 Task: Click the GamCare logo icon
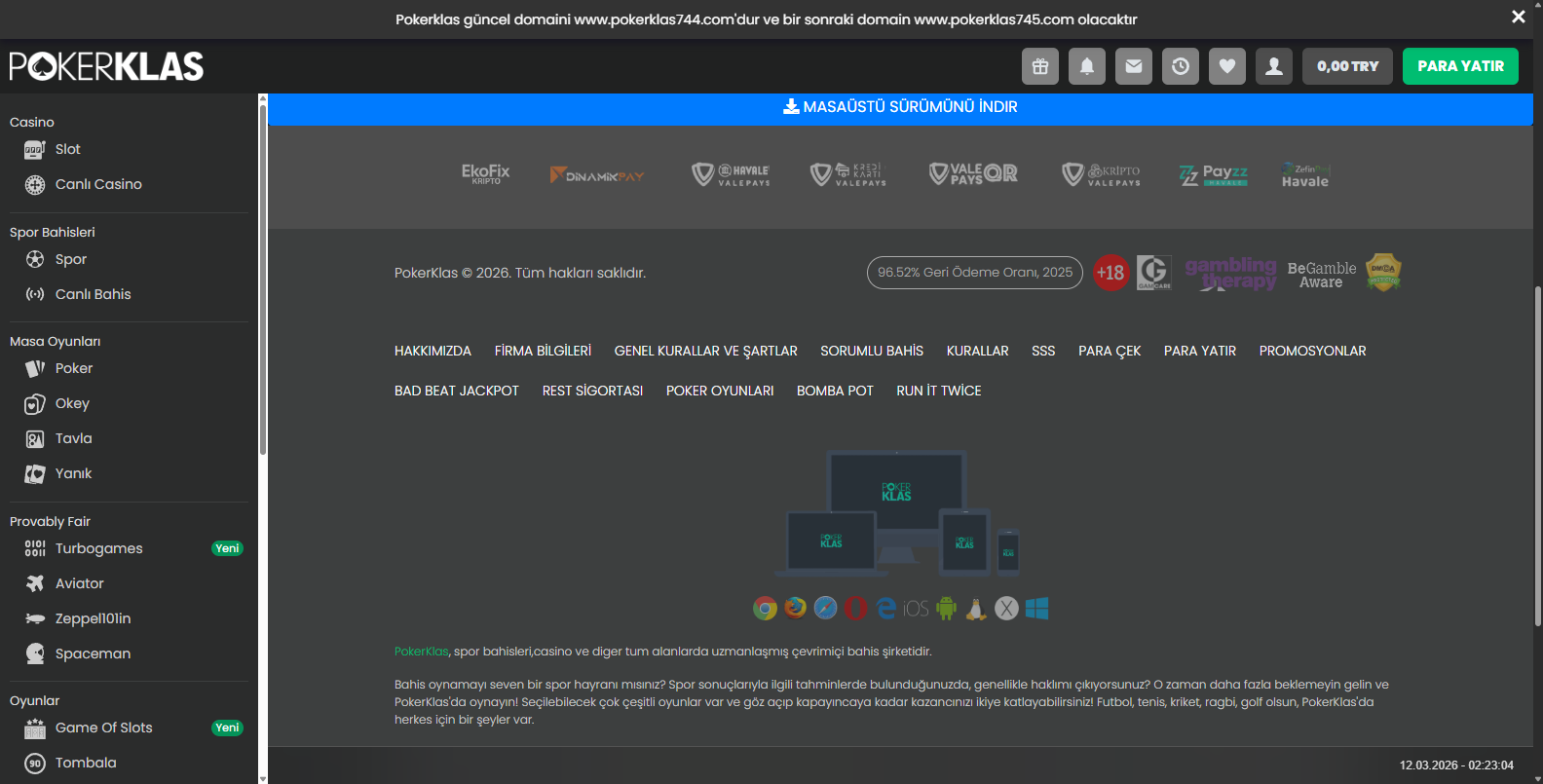[x=1154, y=273]
